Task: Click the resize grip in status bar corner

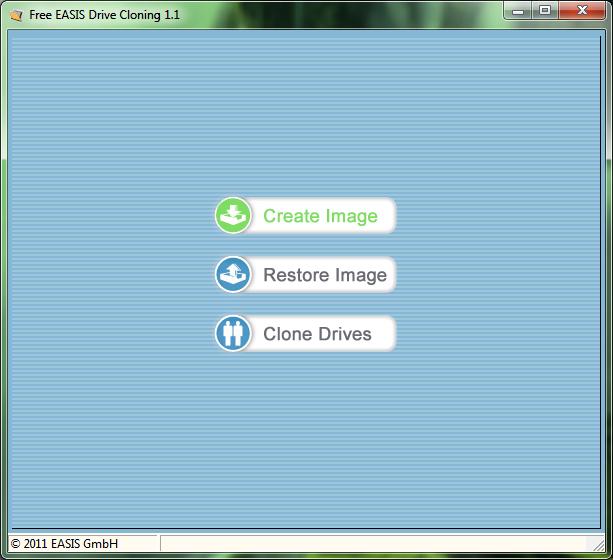Action: pos(599,545)
